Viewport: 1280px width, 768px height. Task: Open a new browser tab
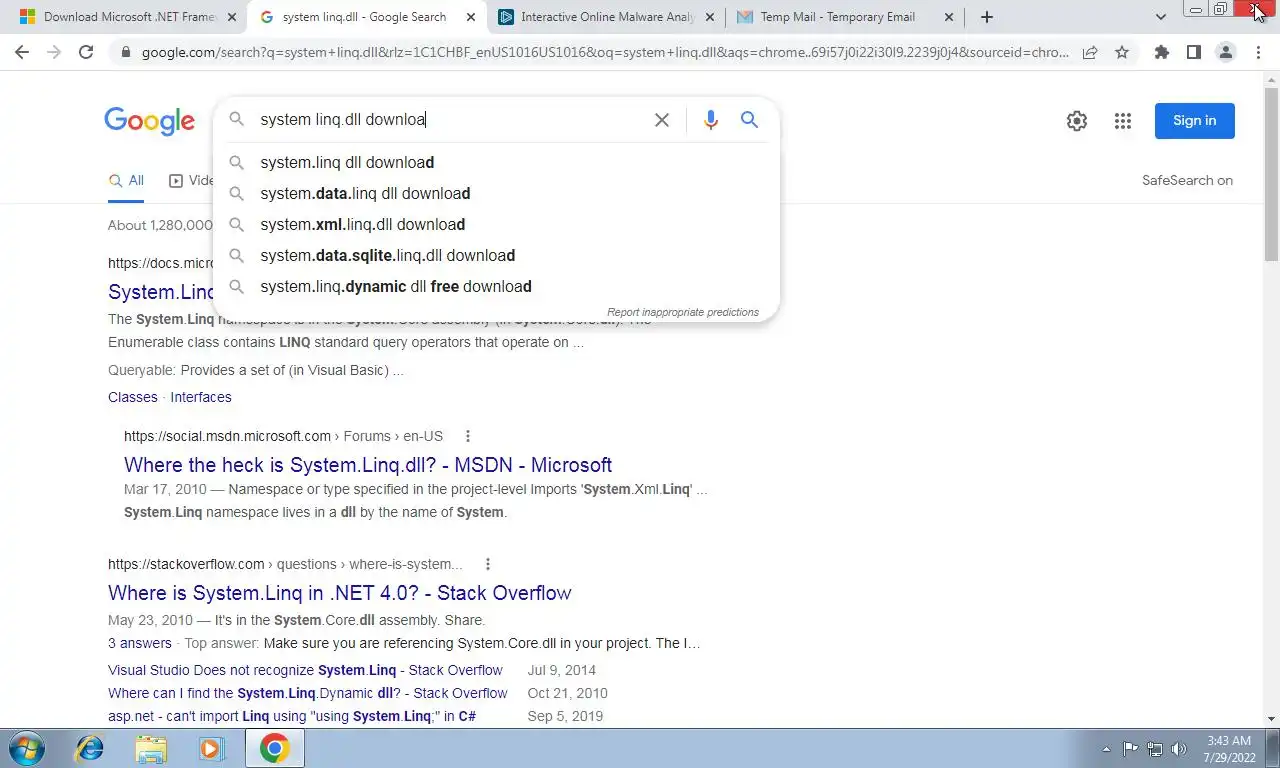(x=987, y=17)
